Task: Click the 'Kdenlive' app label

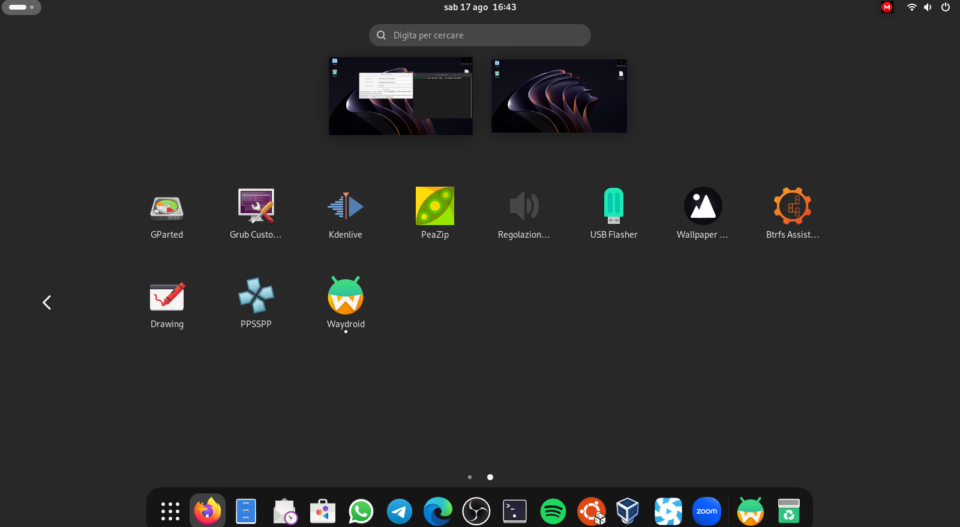Action: [345, 234]
